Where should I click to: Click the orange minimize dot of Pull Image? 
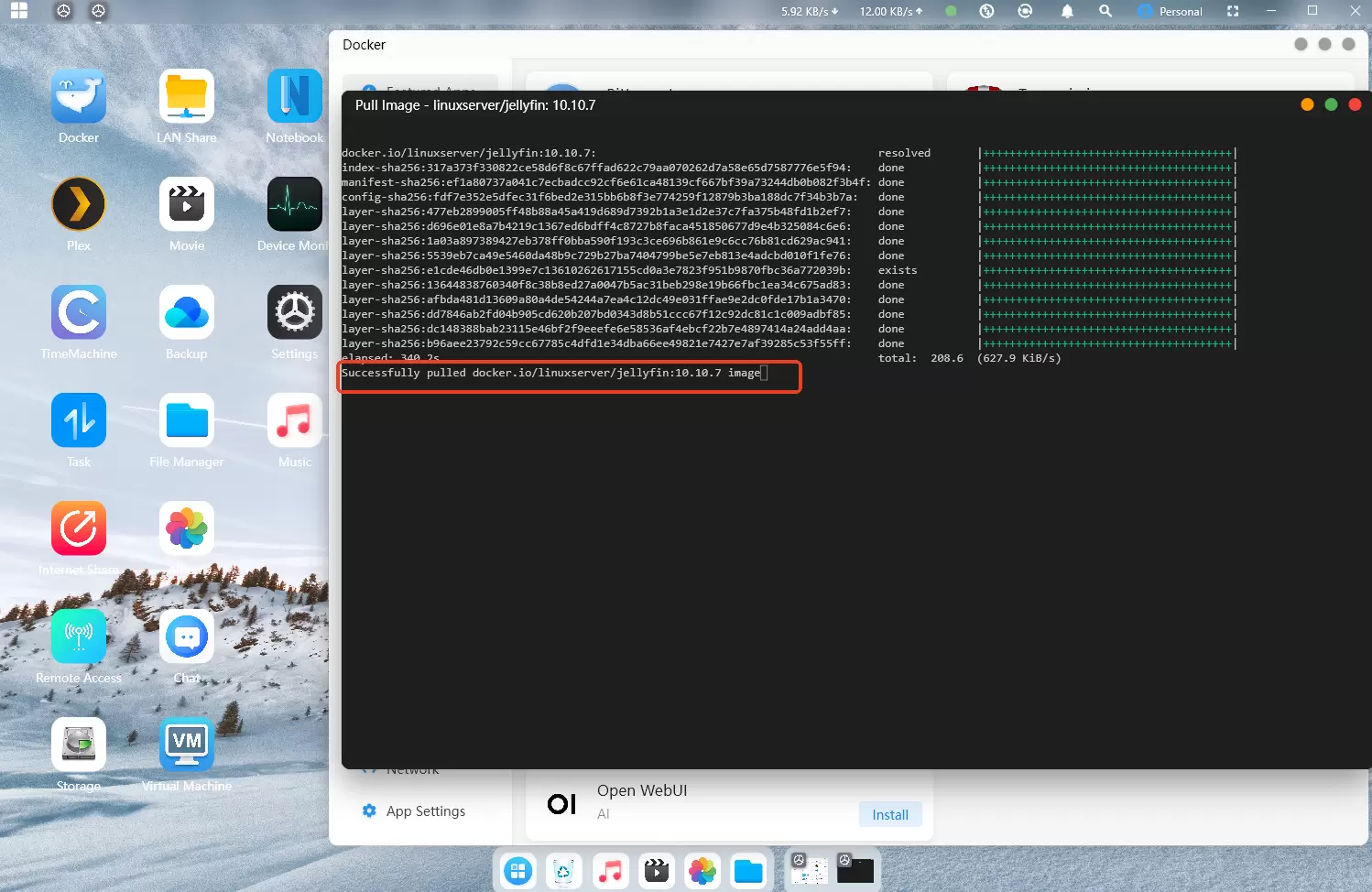point(1307,104)
